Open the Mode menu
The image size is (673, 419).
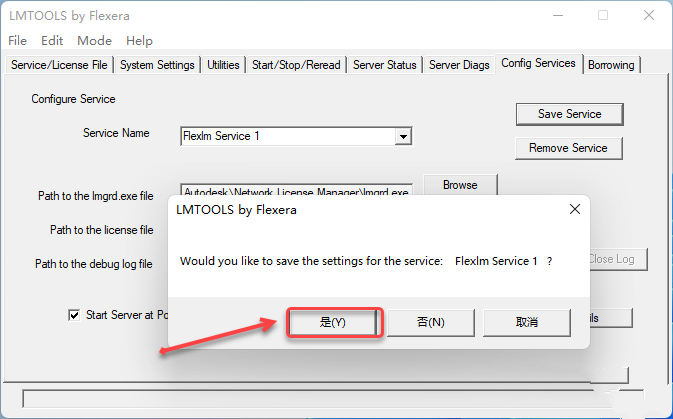pos(94,41)
